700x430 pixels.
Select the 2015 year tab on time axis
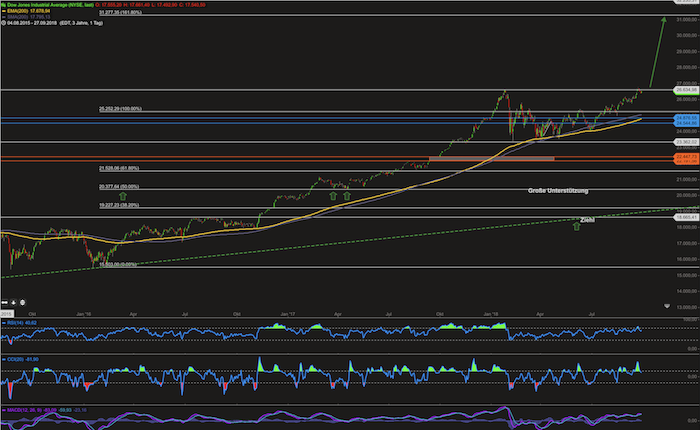coord(7,314)
